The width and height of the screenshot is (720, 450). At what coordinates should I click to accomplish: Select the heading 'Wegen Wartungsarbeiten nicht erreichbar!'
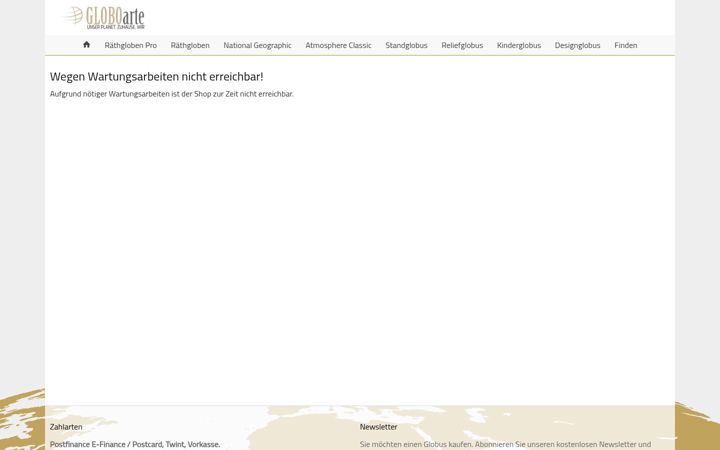point(157,77)
